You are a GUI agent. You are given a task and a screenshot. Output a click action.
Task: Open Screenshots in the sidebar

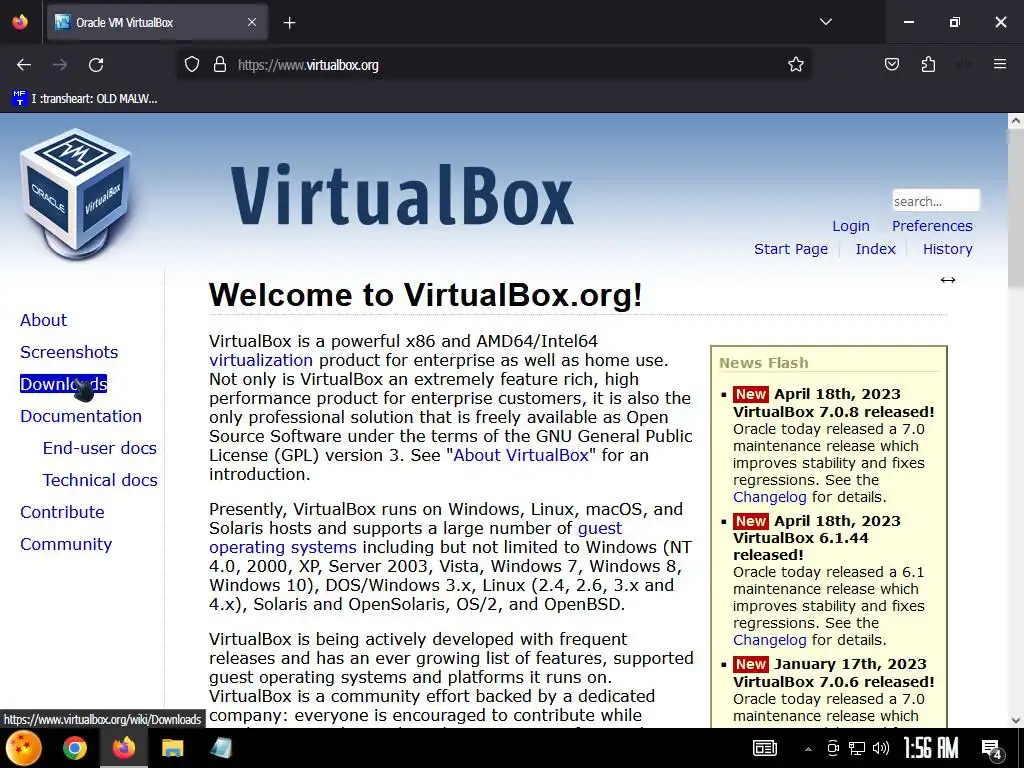[x=69, y=352]
